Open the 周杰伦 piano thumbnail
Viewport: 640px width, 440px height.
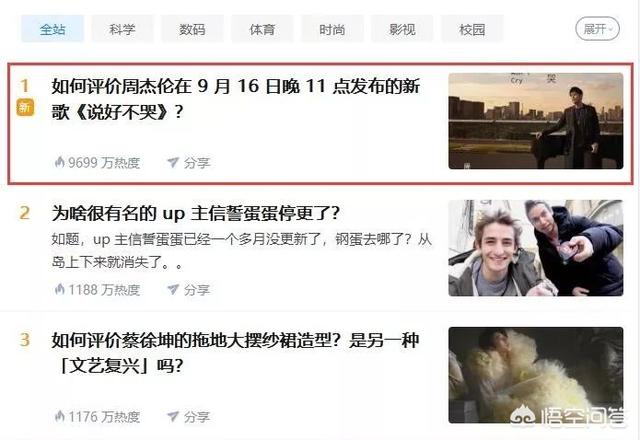(x=536, y=121)
